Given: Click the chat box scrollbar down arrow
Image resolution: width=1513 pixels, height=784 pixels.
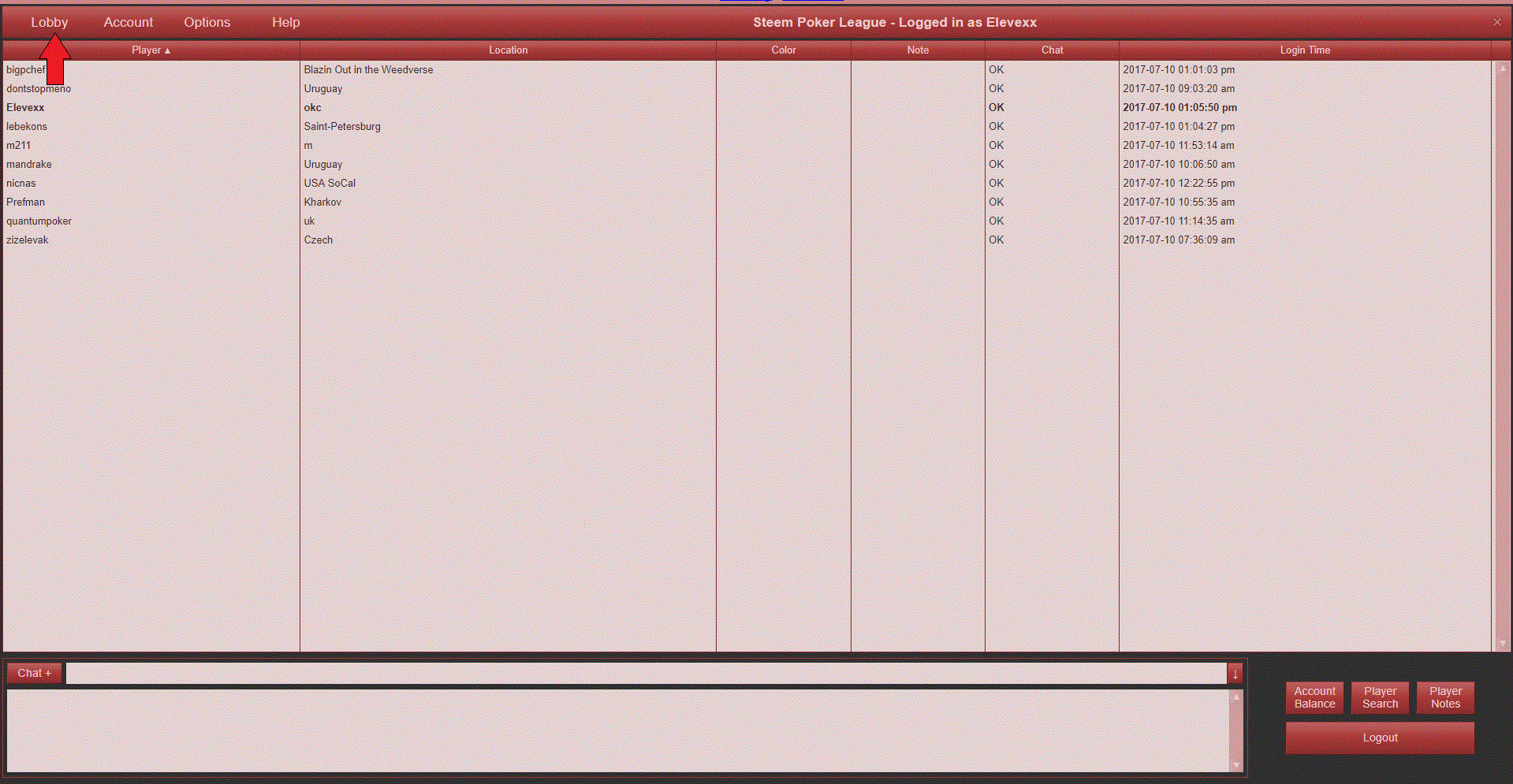Looking at the screenshot, I should pos(1236,765).
